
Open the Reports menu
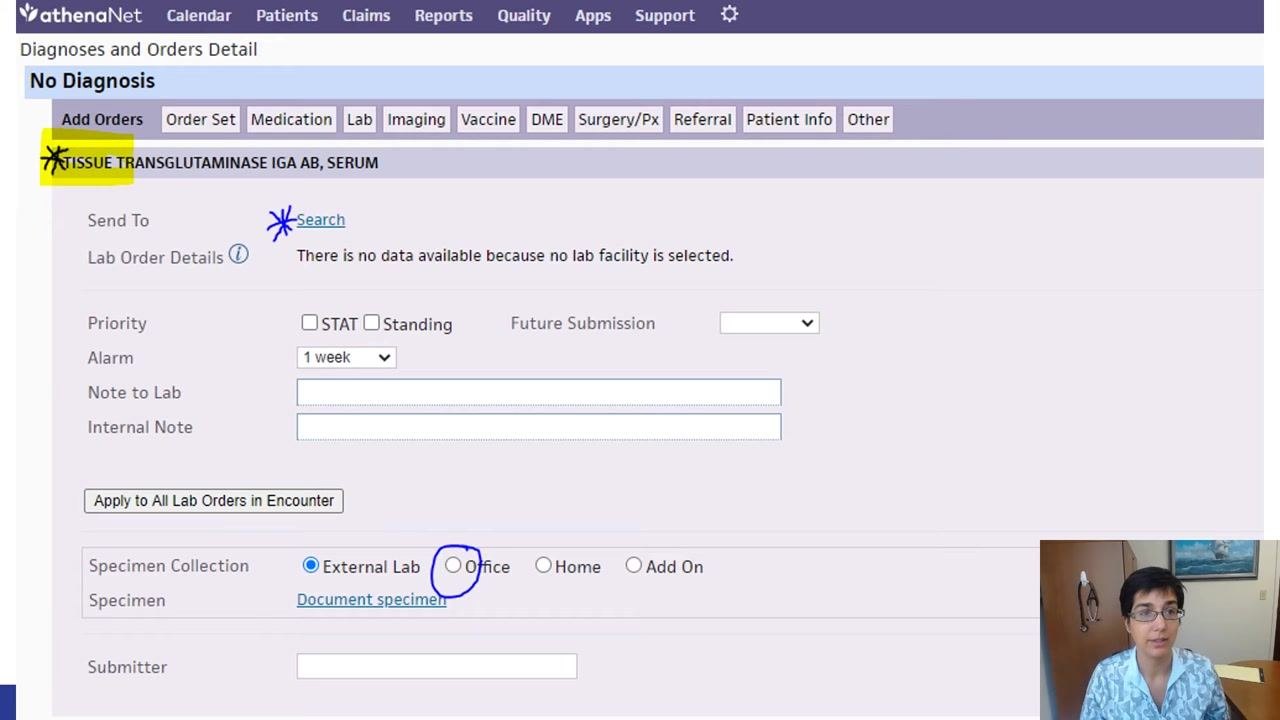pos(443,15)
